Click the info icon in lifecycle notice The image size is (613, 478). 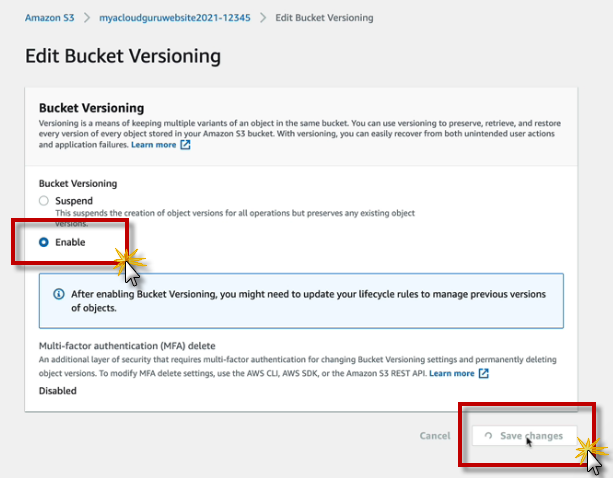(x=56, y=295)
